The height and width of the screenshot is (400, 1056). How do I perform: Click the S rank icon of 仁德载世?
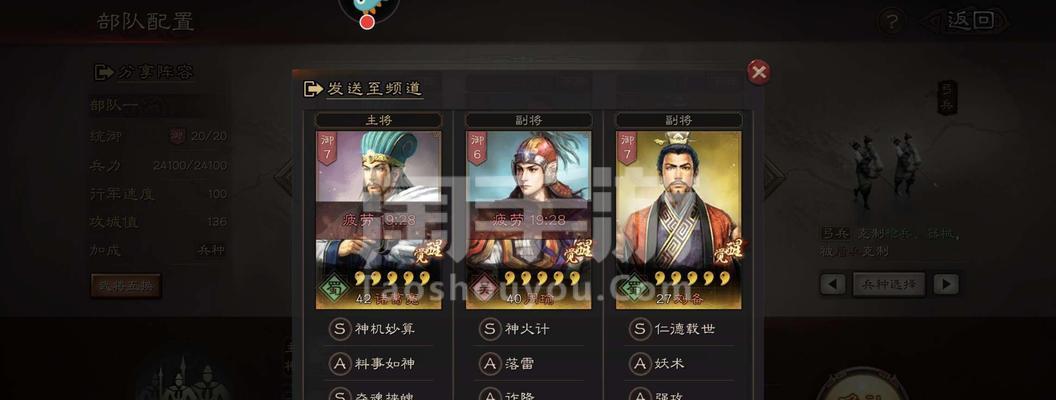[x=640, y=329]
